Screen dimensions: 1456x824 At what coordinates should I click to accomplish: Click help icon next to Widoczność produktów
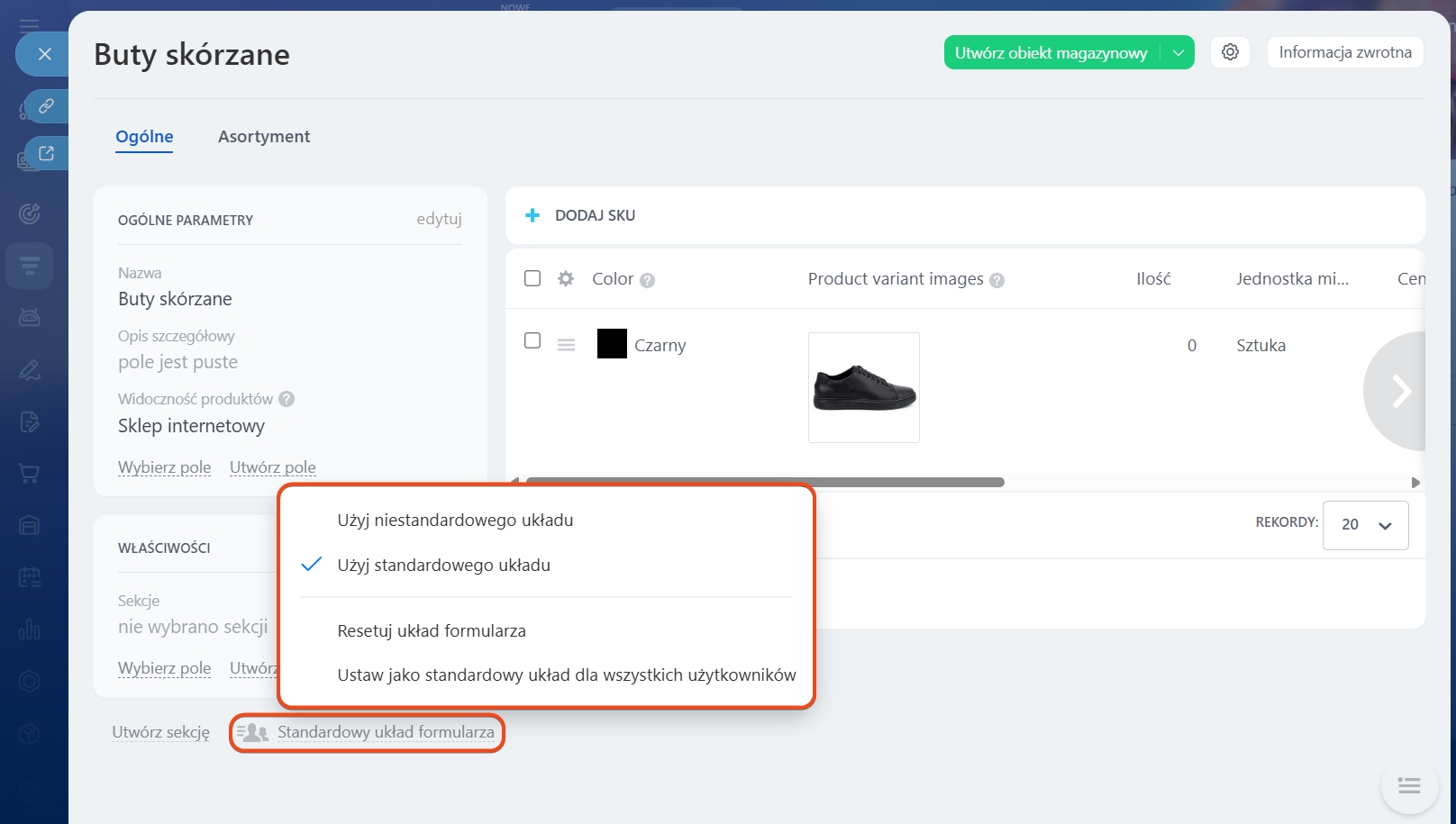tap(287, 399)
